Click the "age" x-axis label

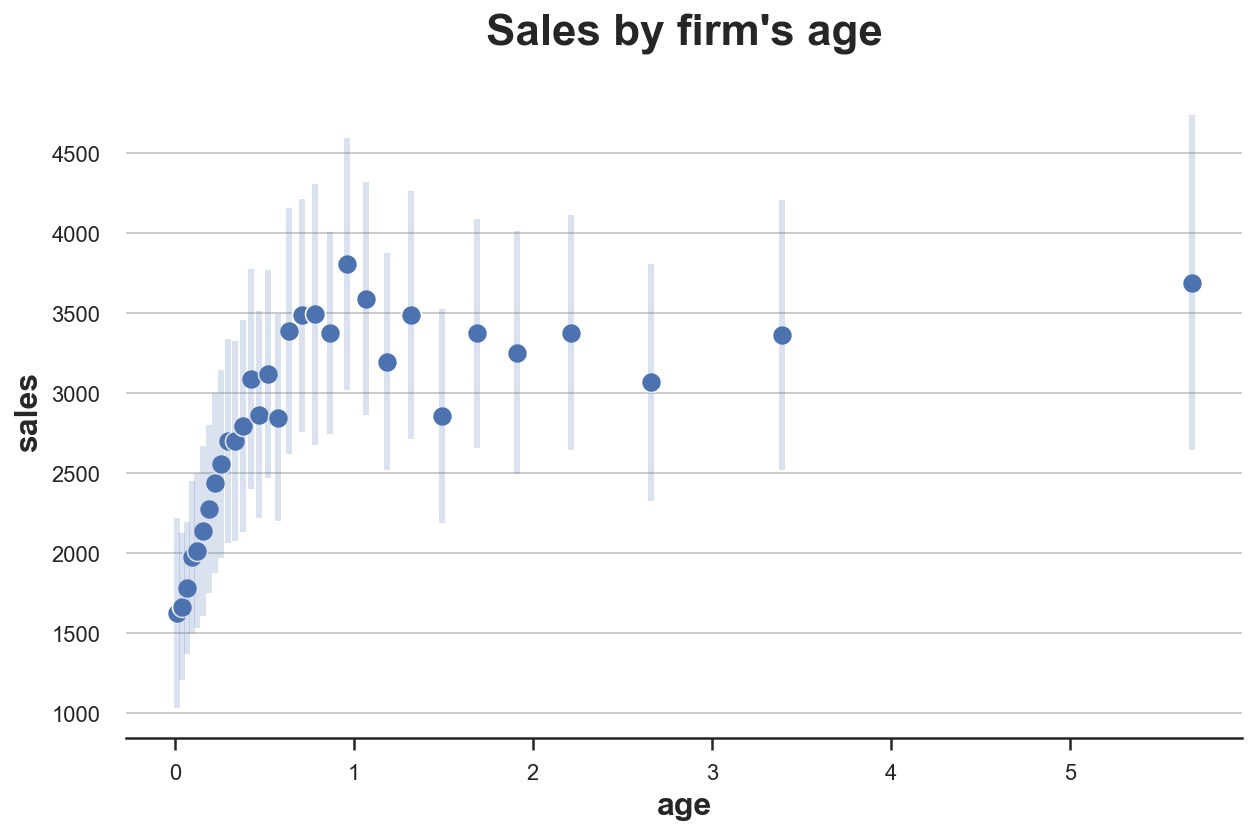click(684, 805)
